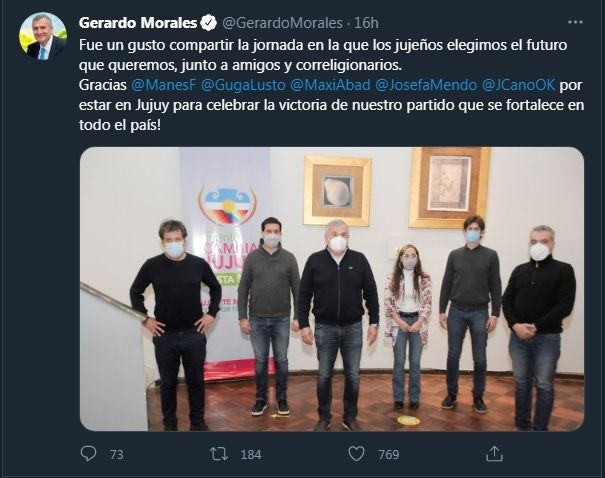Go to the @JosefaMendo profile link
Viewport: 605px width, 478px height.
[x=426, y=85]
